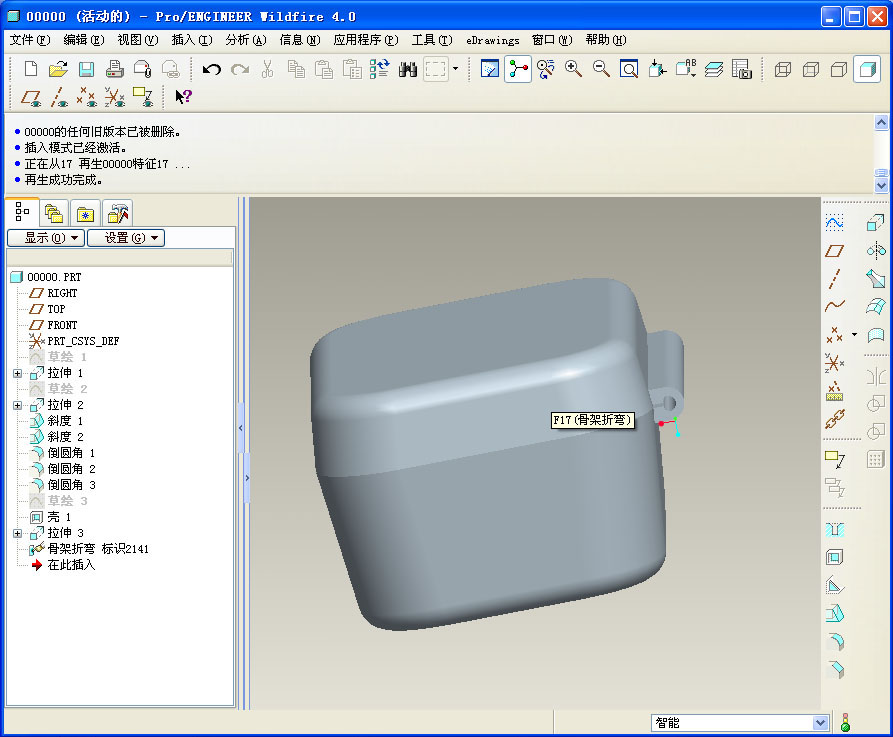
Task: Select the Datum Plane tool in right toolbar
Action: (834, 251)
